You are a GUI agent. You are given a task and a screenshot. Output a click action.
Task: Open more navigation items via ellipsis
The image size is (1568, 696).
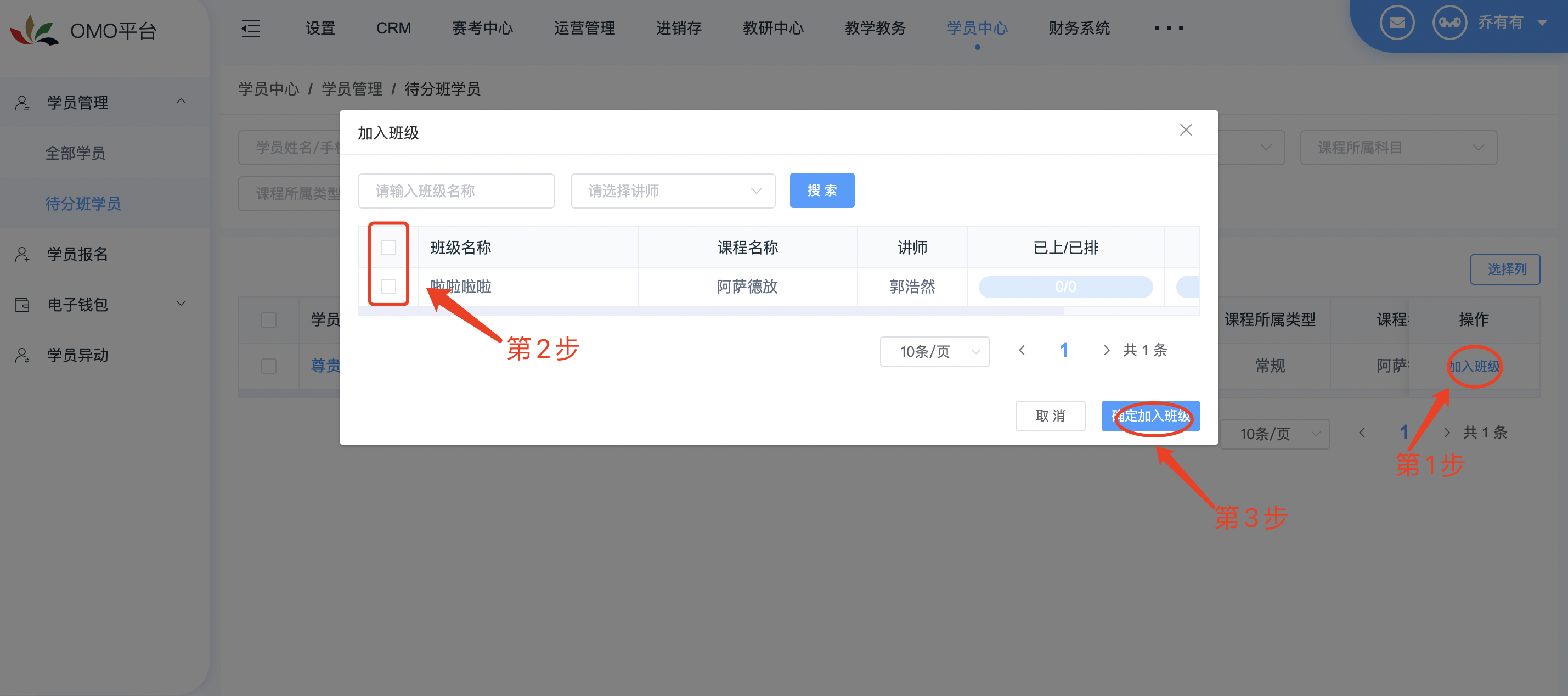tap(1168, 28)
